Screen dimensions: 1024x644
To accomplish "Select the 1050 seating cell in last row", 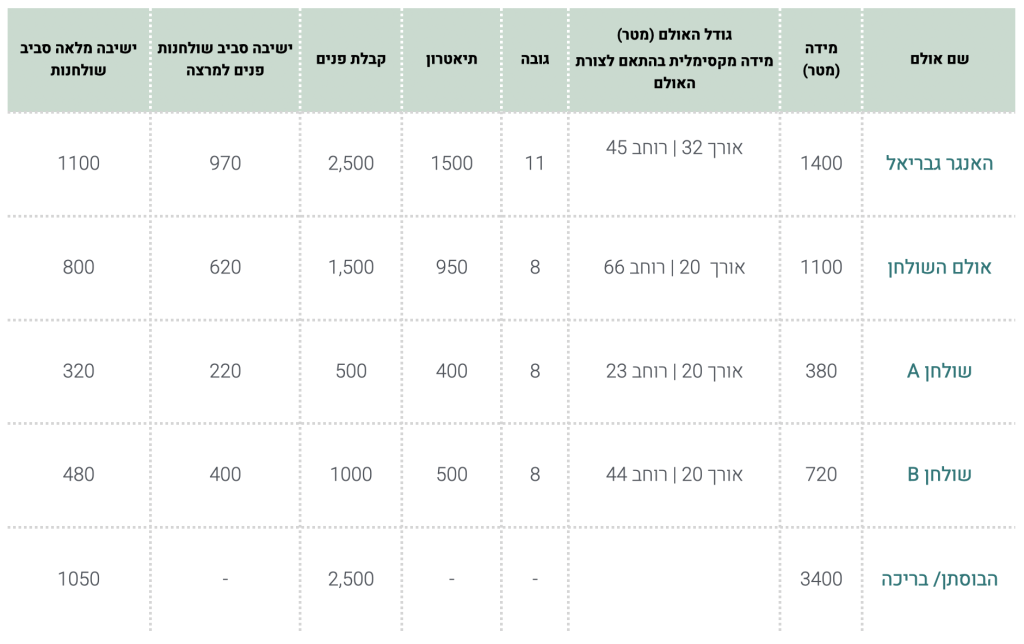I will (x=78, y=579).
